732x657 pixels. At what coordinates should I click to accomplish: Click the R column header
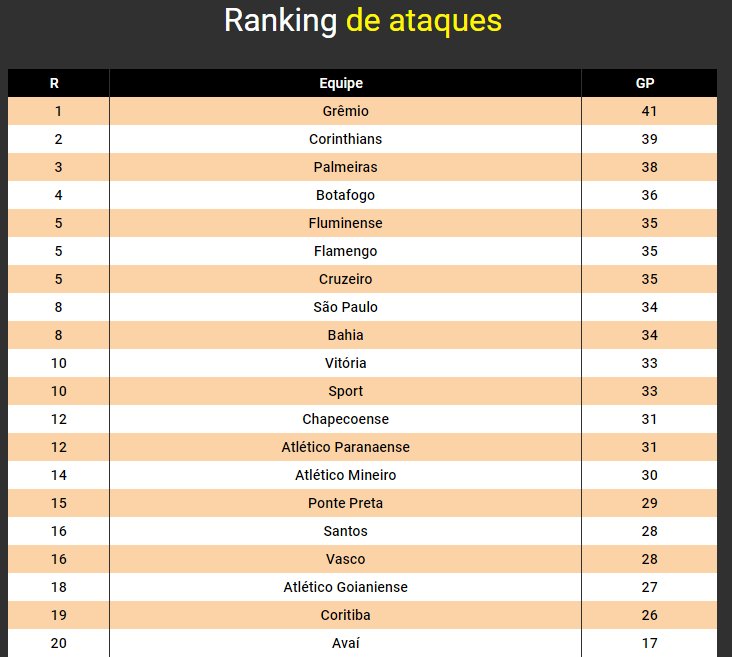click(x=54, y=83)
